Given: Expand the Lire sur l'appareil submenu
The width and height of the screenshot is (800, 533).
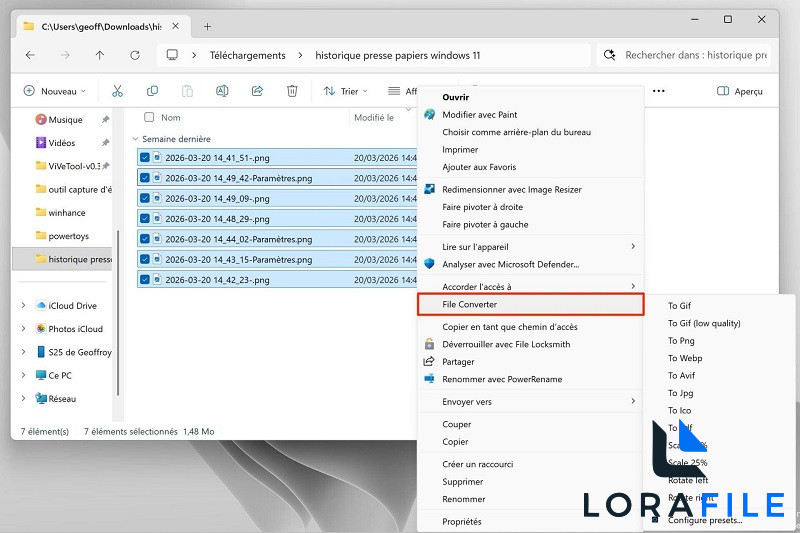Looking at the screenshot, I should point(531,246).
